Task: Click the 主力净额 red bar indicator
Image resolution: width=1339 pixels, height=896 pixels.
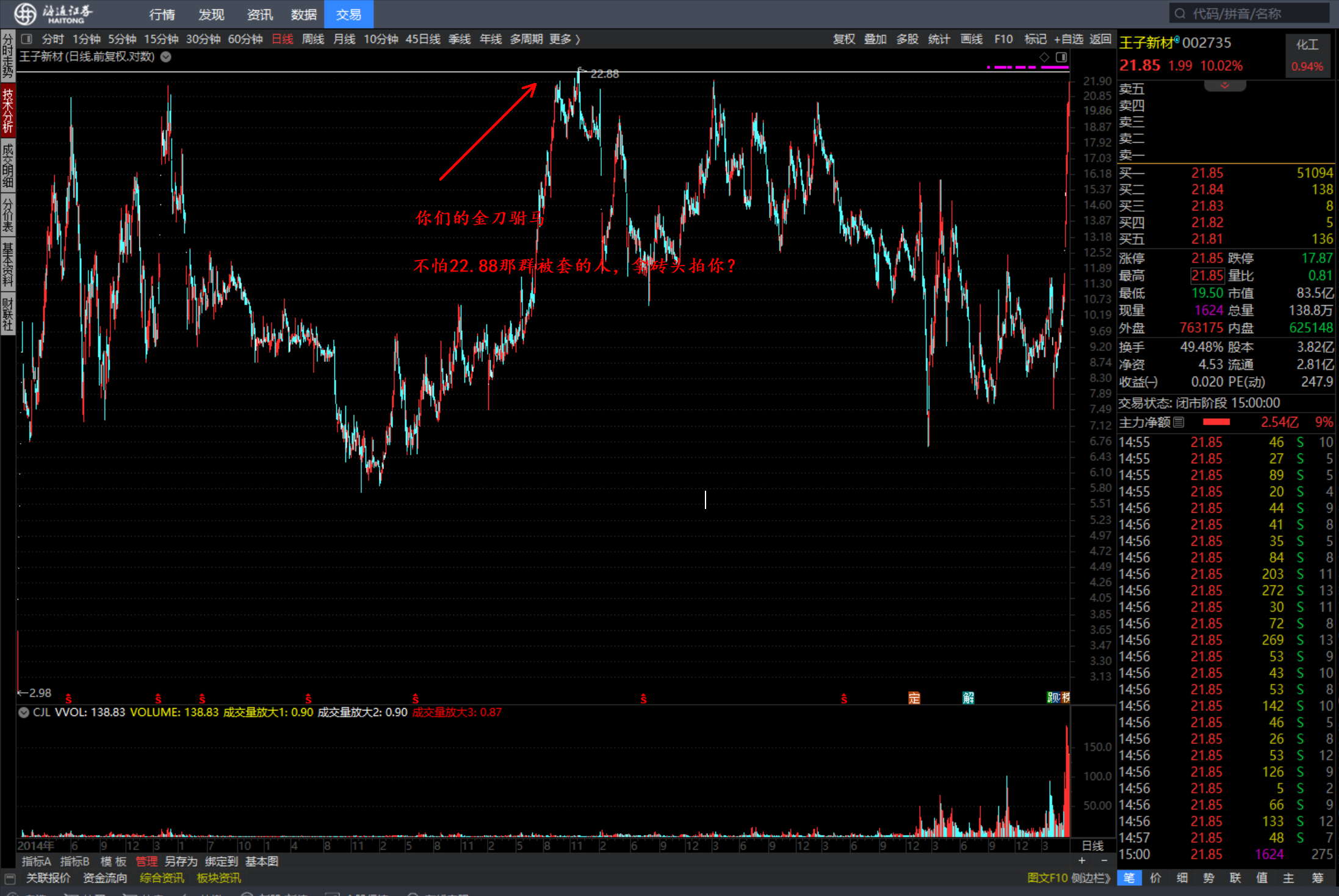Action: coord(1216,422)
